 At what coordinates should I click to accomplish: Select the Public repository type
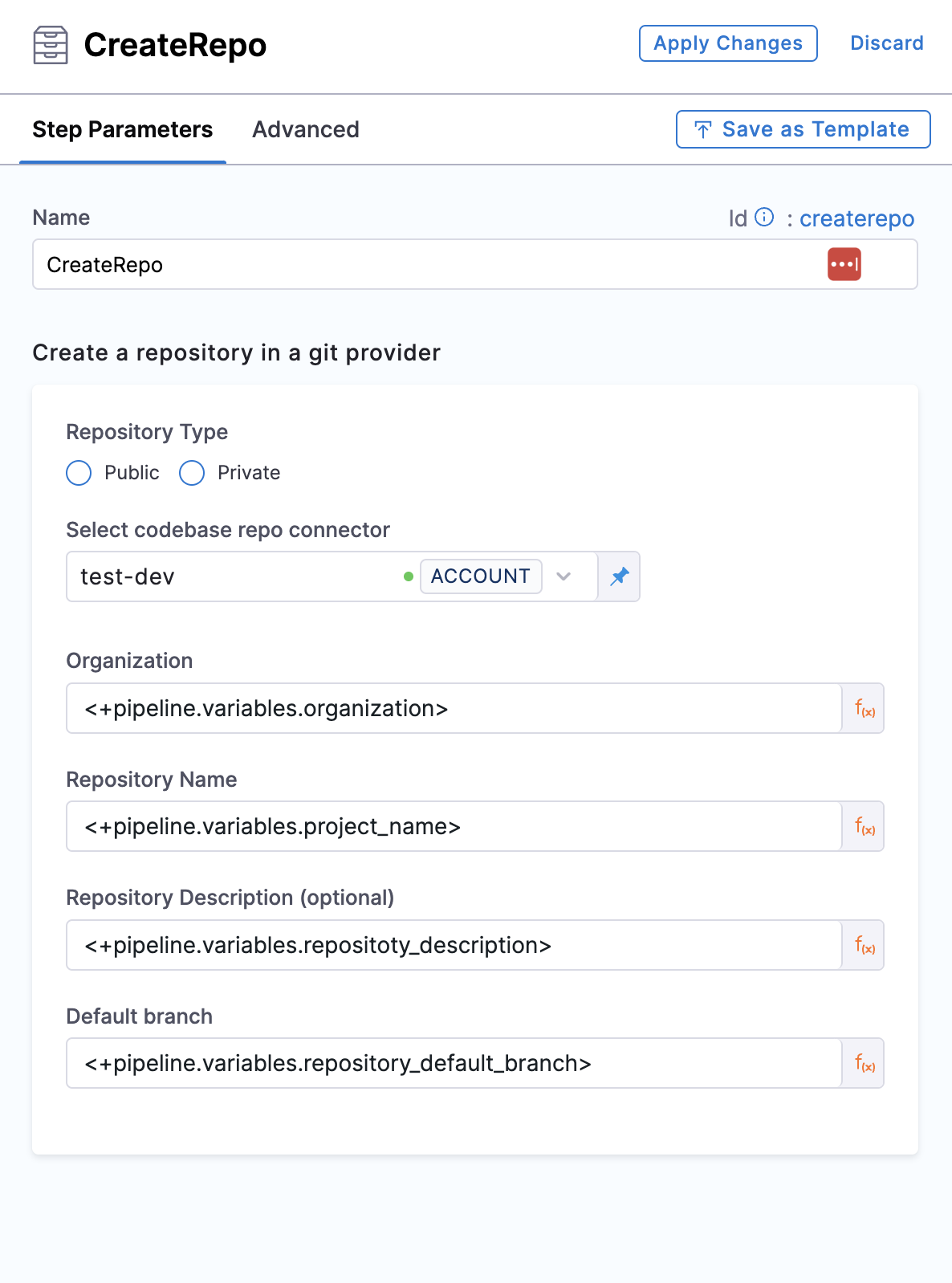[x=79, y=473]
